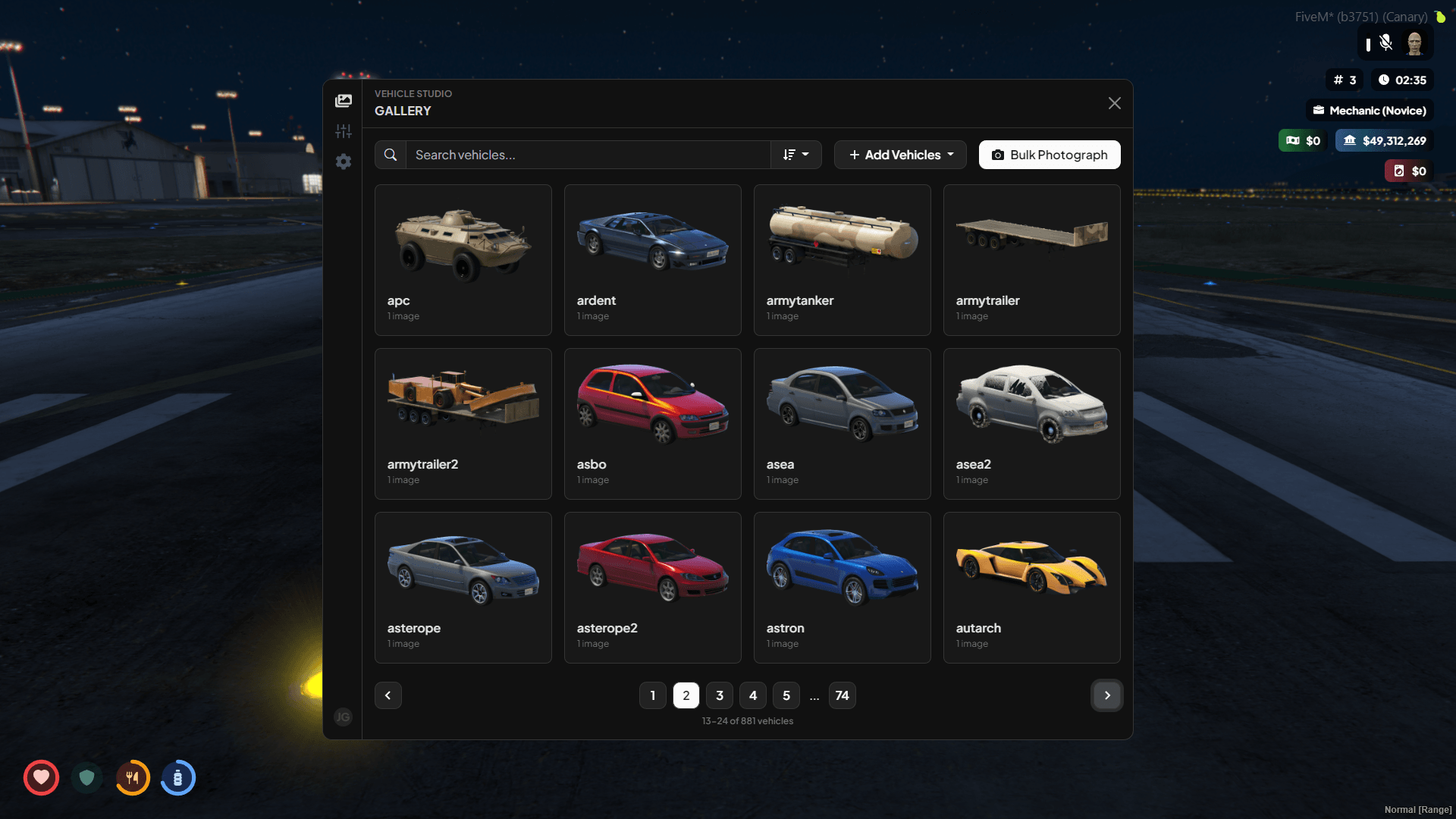Open the sort order dropdown
This screenshot has height=819, width=1456.
[796, 155]
